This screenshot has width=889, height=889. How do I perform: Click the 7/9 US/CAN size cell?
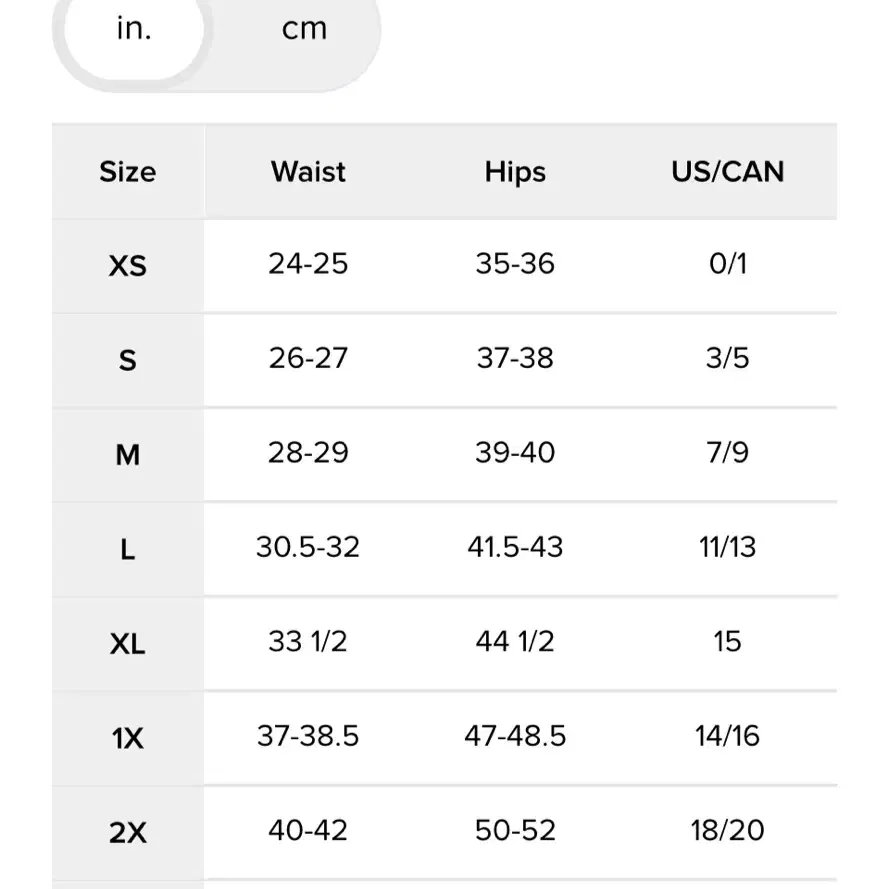click(727, 452)
